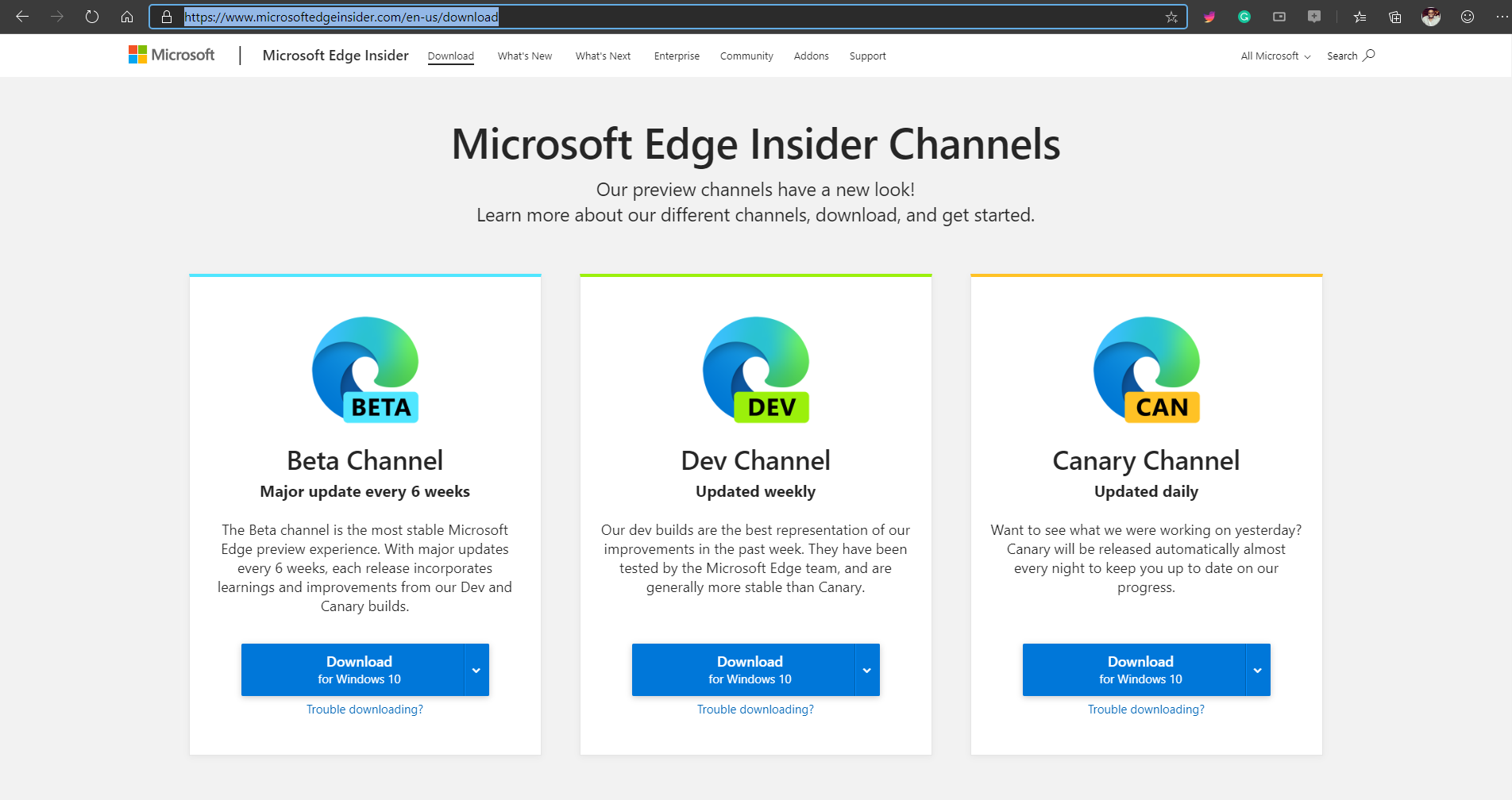
Task: Refresh the page with the reload icon
Action: (92, 17)
